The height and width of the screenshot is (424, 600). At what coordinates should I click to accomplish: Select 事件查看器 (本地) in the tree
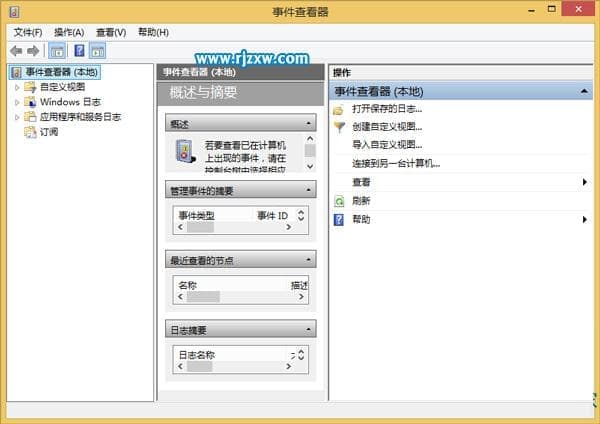point(62,72)
